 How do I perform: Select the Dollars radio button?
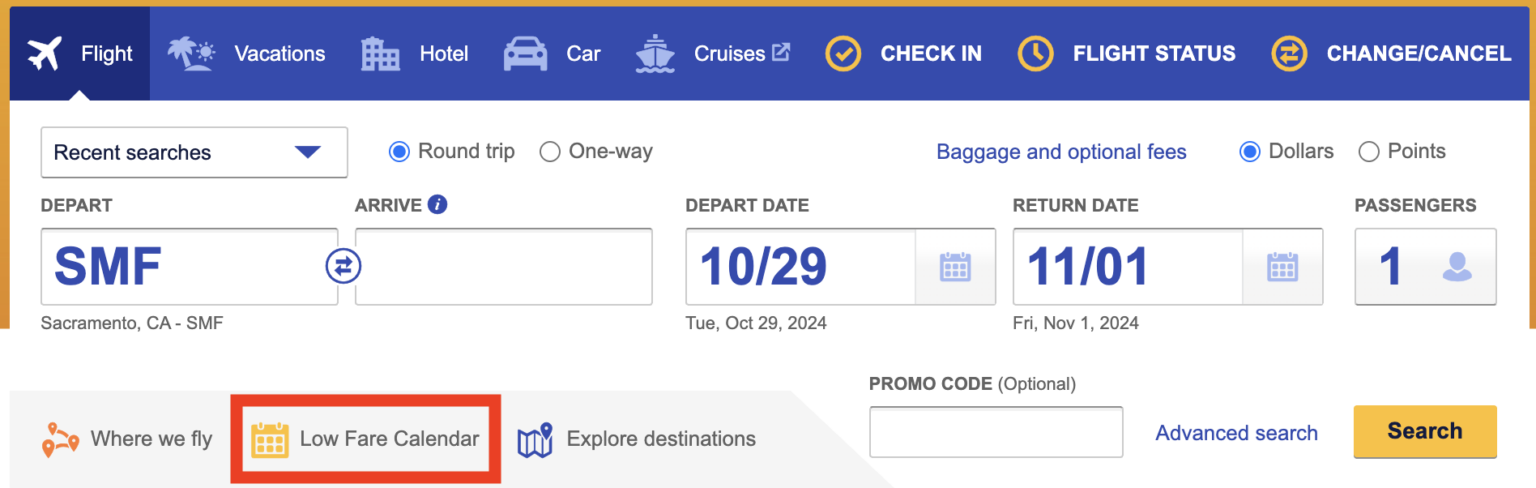1249,152
